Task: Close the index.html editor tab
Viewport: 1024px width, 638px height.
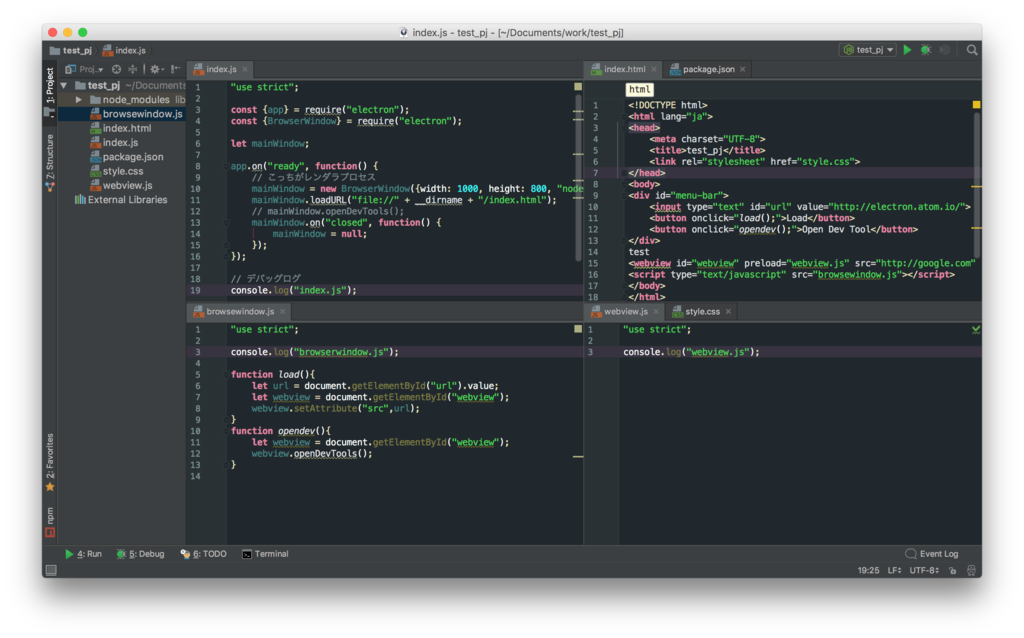Action: (654, 69)
